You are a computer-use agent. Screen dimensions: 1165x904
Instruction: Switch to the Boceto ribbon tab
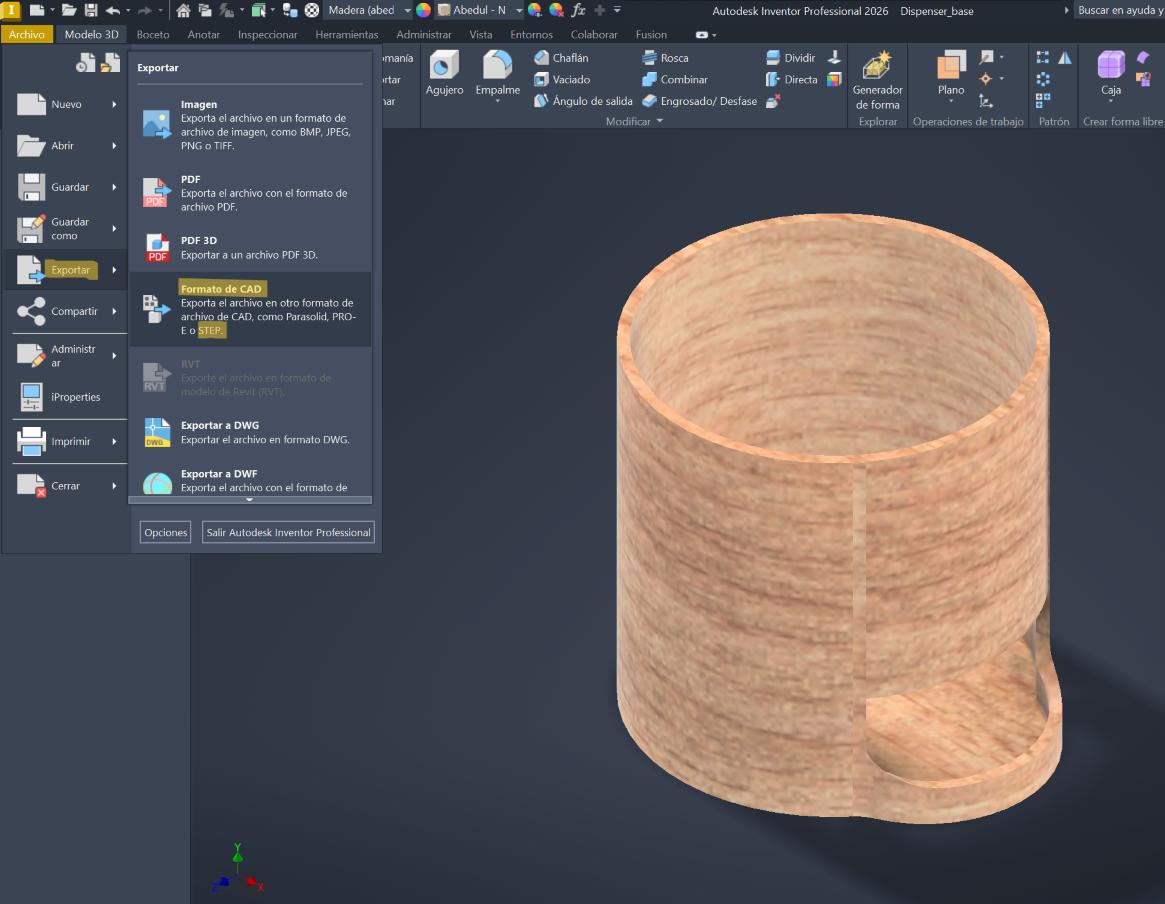pos(153,34)
